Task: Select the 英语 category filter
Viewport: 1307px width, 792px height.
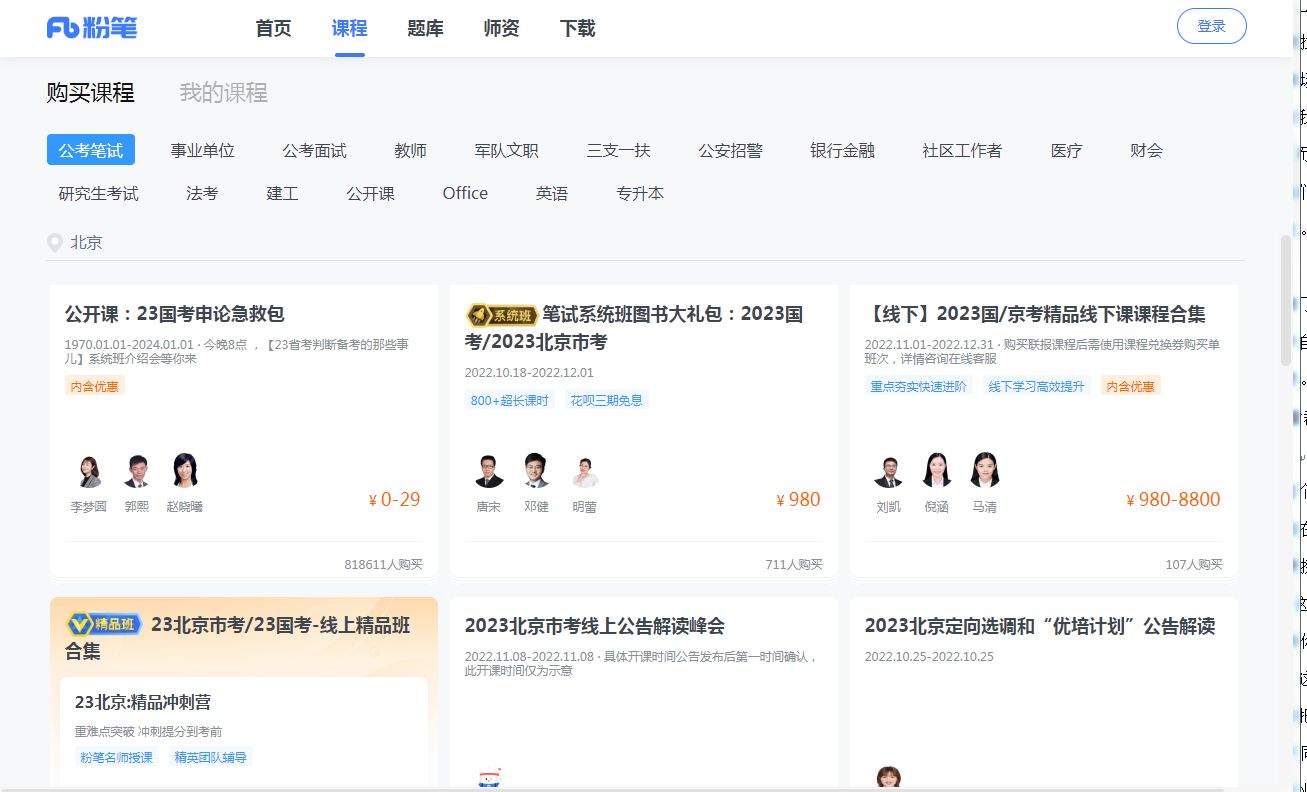Action: pyautogui.click(x=552, y=192)
